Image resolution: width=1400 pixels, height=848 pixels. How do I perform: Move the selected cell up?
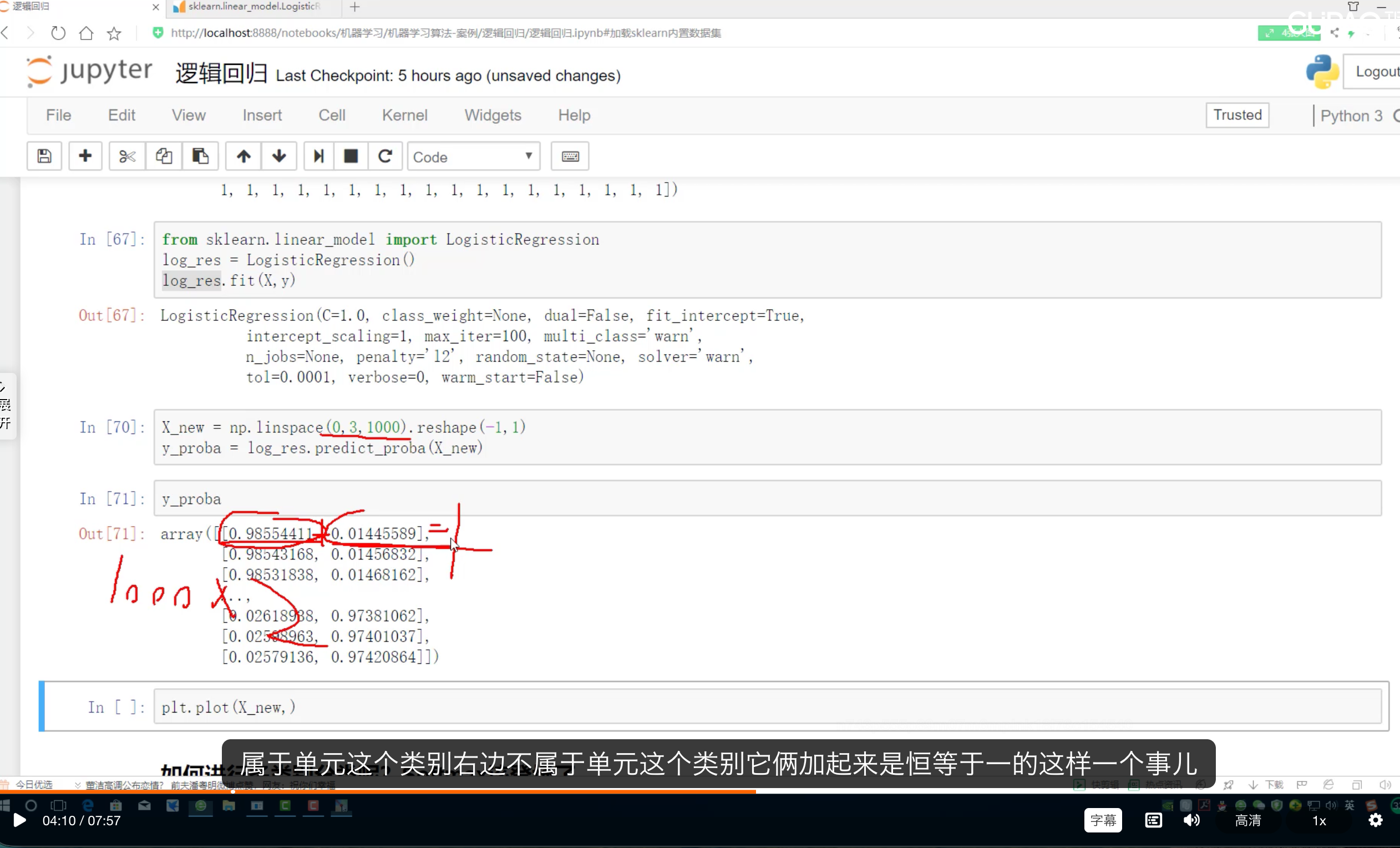point(242,157)
